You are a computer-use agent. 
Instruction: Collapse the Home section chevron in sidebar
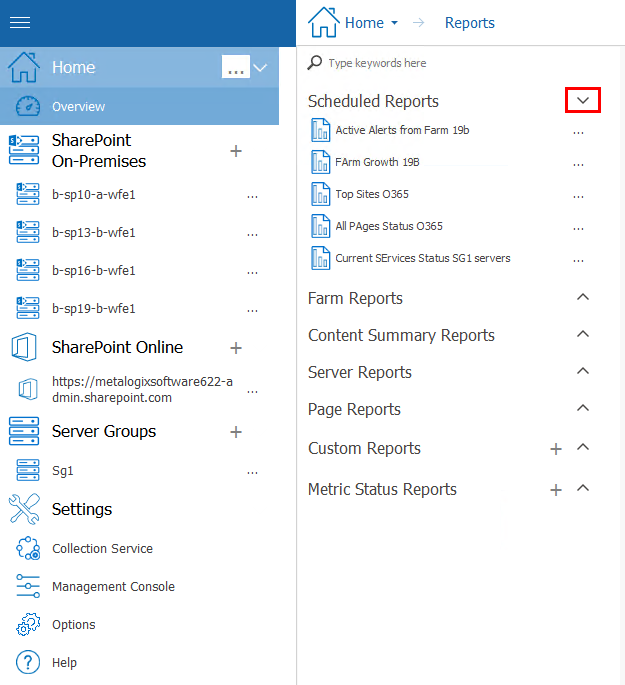[x=260, y=68]
